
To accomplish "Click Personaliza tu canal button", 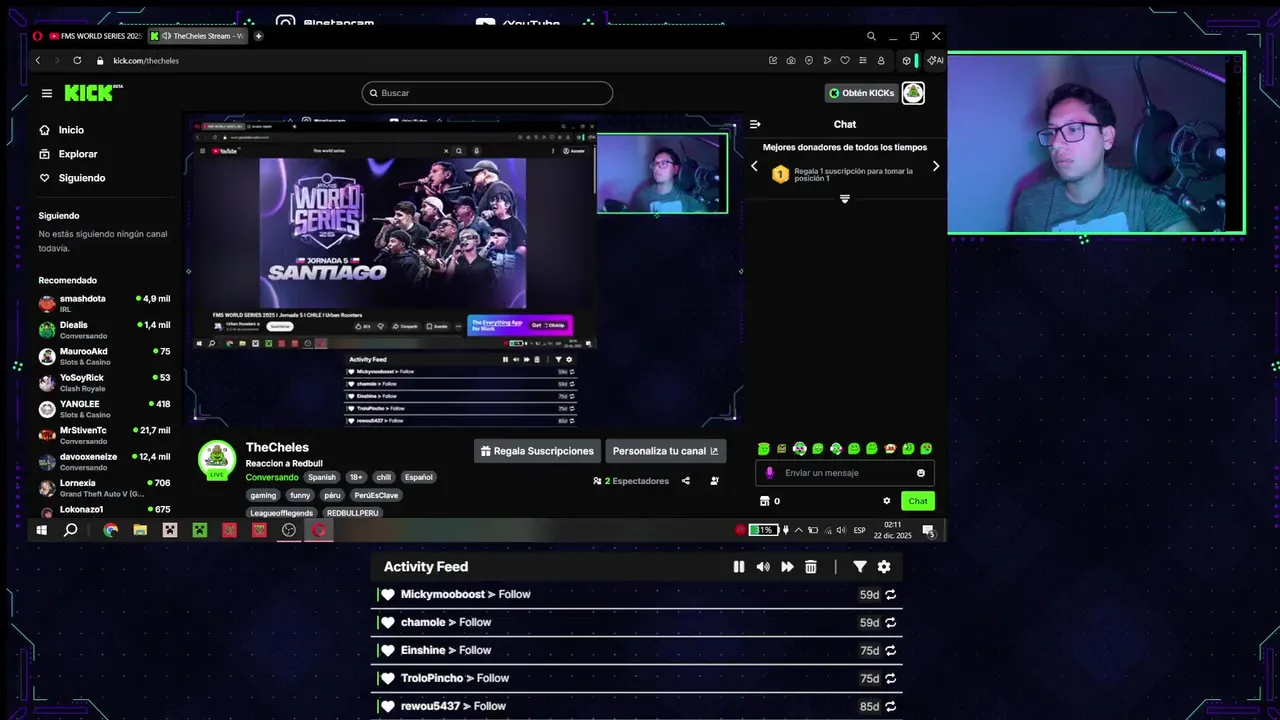I will coord(666,451).
